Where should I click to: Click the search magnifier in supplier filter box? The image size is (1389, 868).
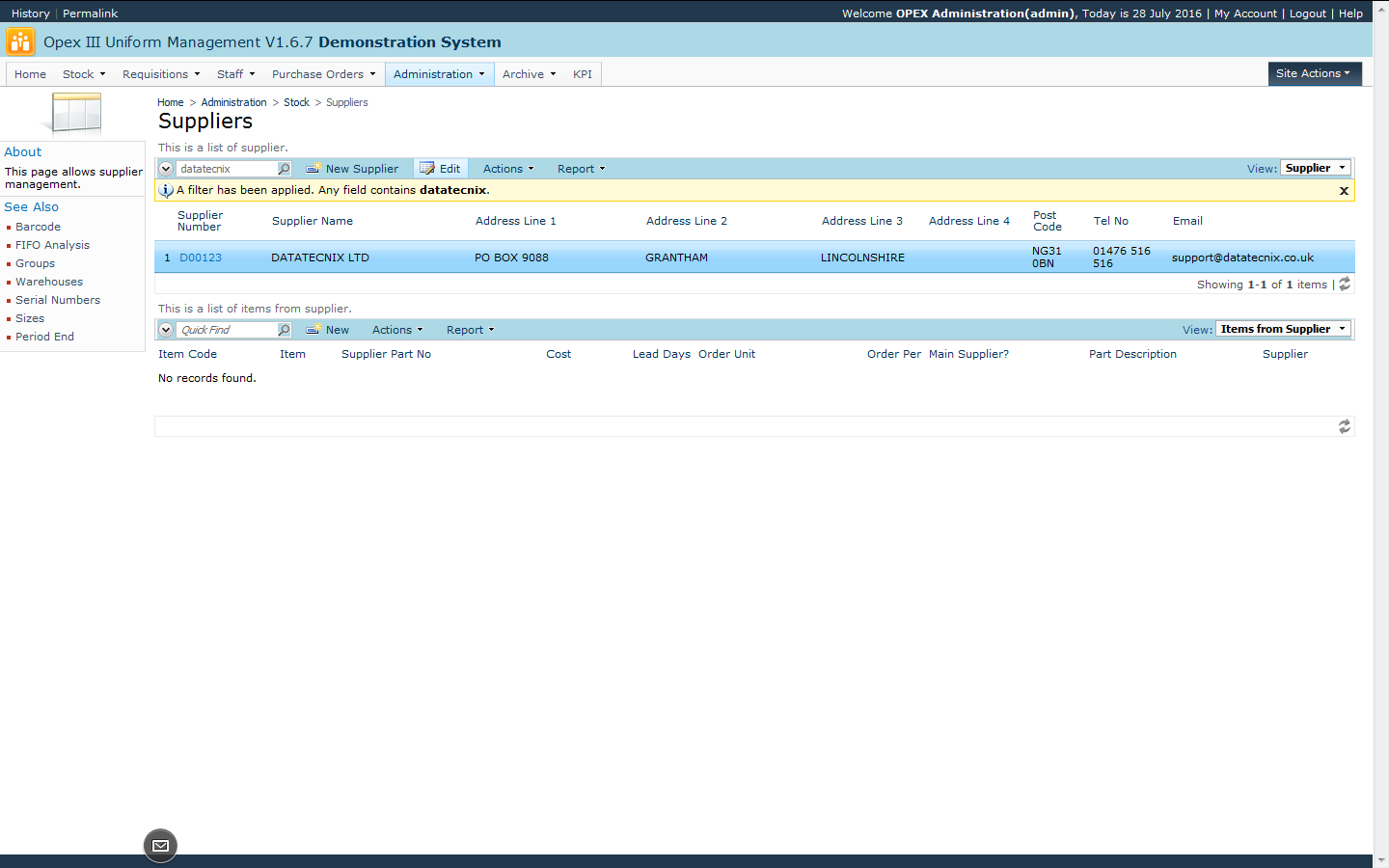pyautogui.click(x=284, y=169)
